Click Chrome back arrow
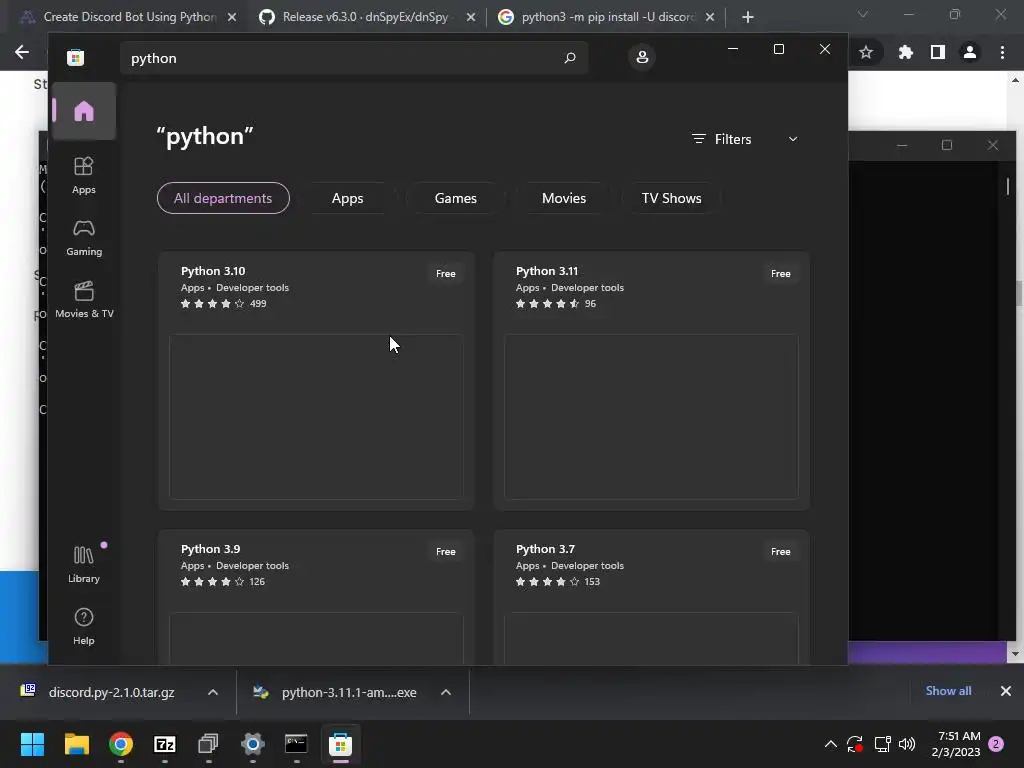 point(22,52)
